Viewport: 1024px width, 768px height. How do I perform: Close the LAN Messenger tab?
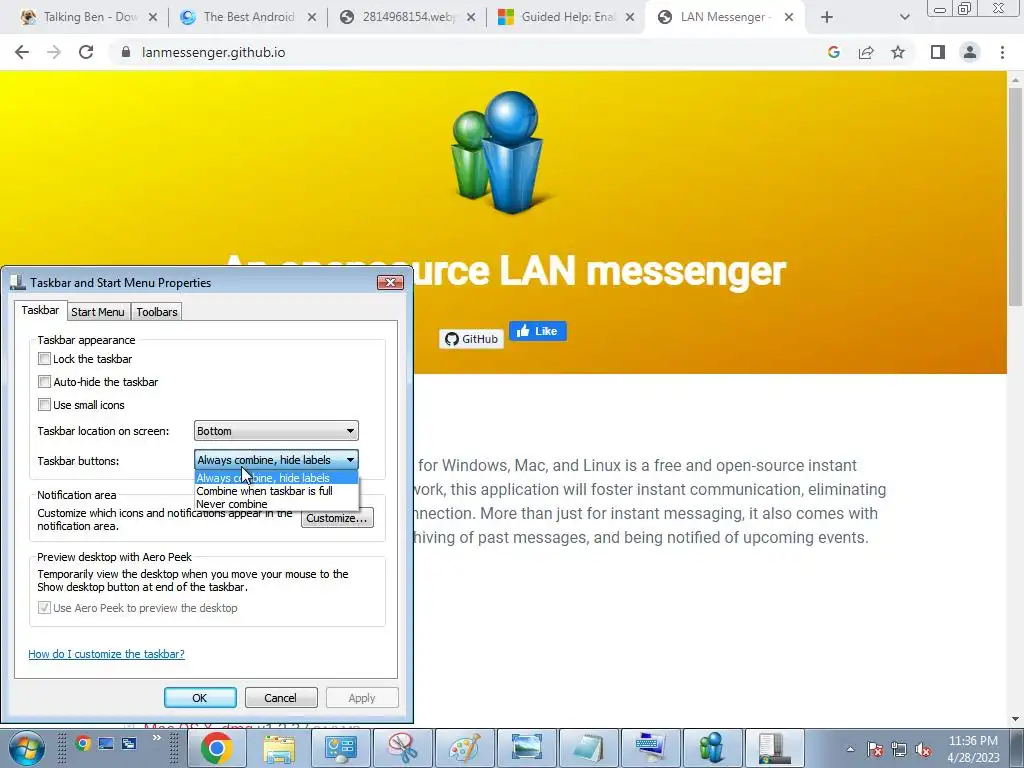[x=789, y=18]
